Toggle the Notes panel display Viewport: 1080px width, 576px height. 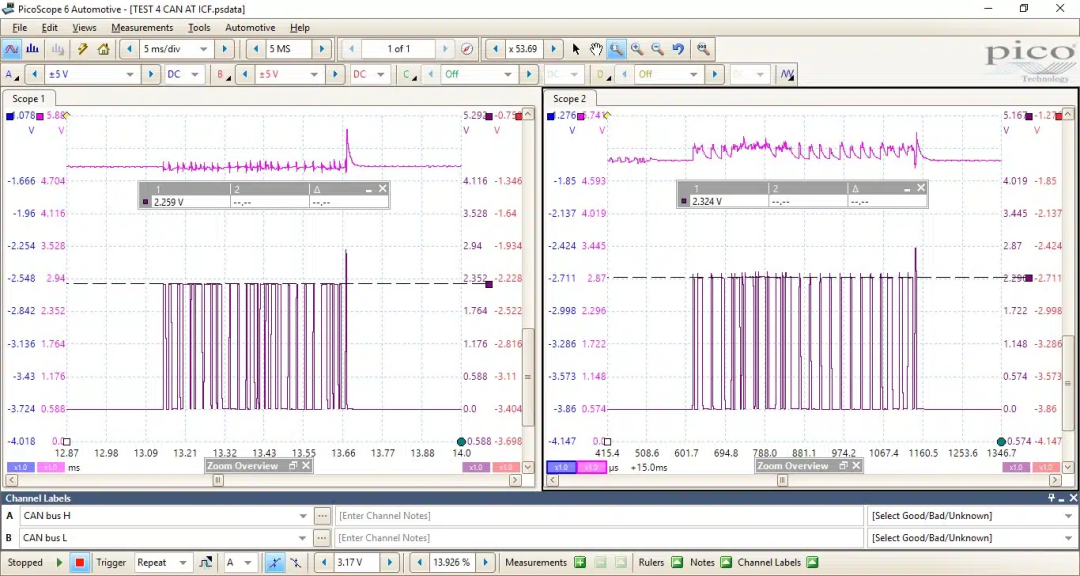click(x=726, y=562)
